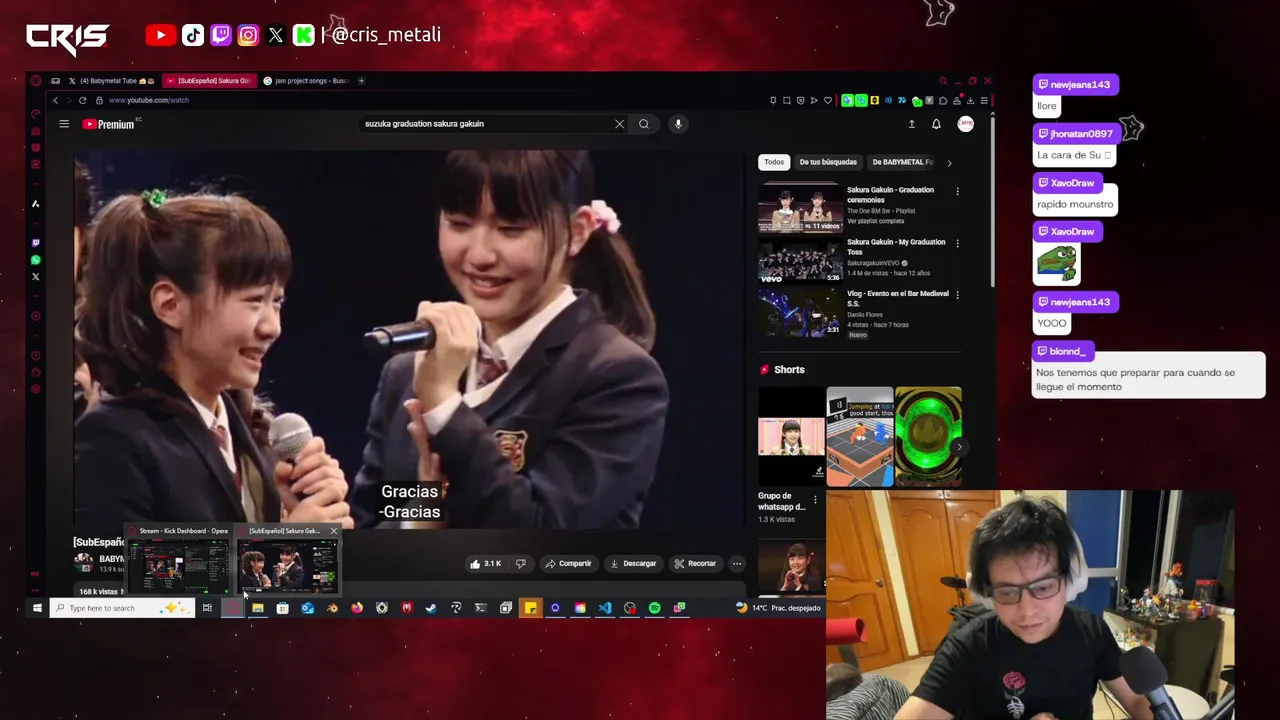This screenshot has width=1280, height=720.
Task: Open the YouTube notifications bell
Action: click(x=936, y=124)
